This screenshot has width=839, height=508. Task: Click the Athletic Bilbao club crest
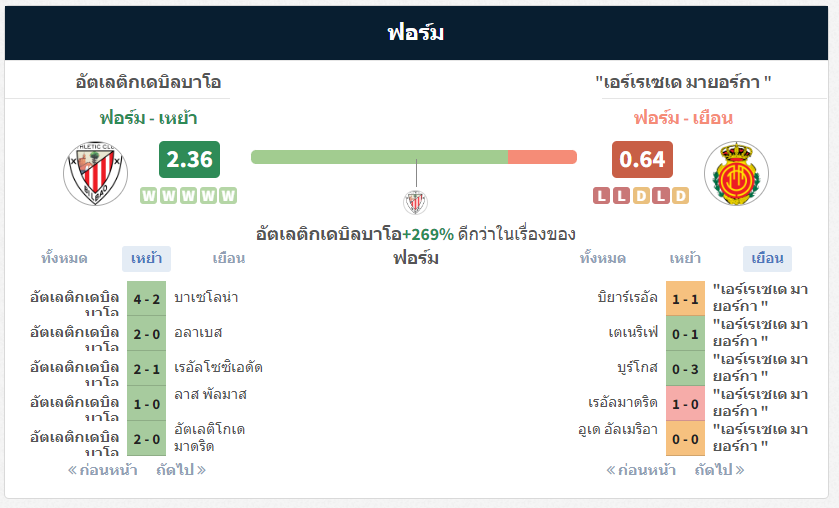pyautogui.click(x=95, y=173)
